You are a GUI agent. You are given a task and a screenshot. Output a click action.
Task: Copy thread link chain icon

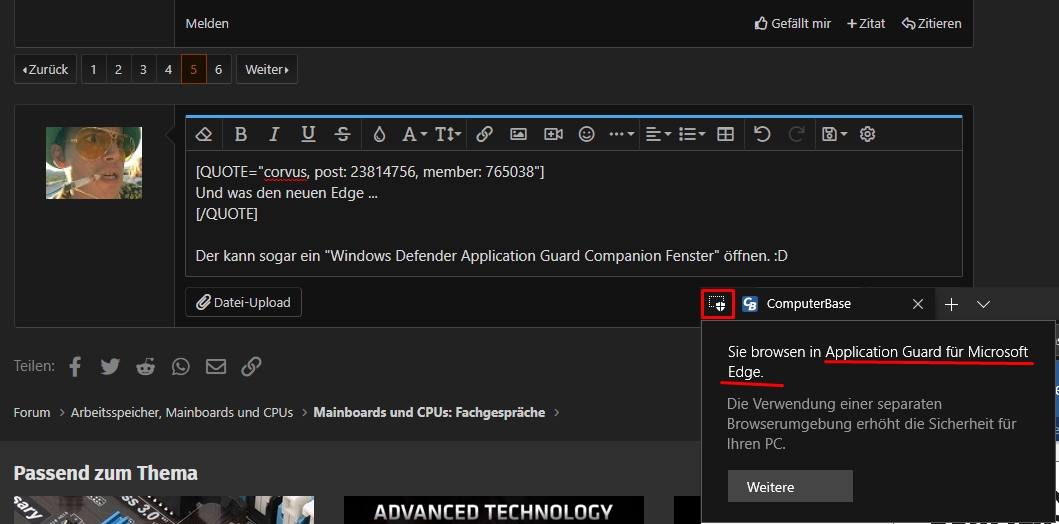pos(251,367)
